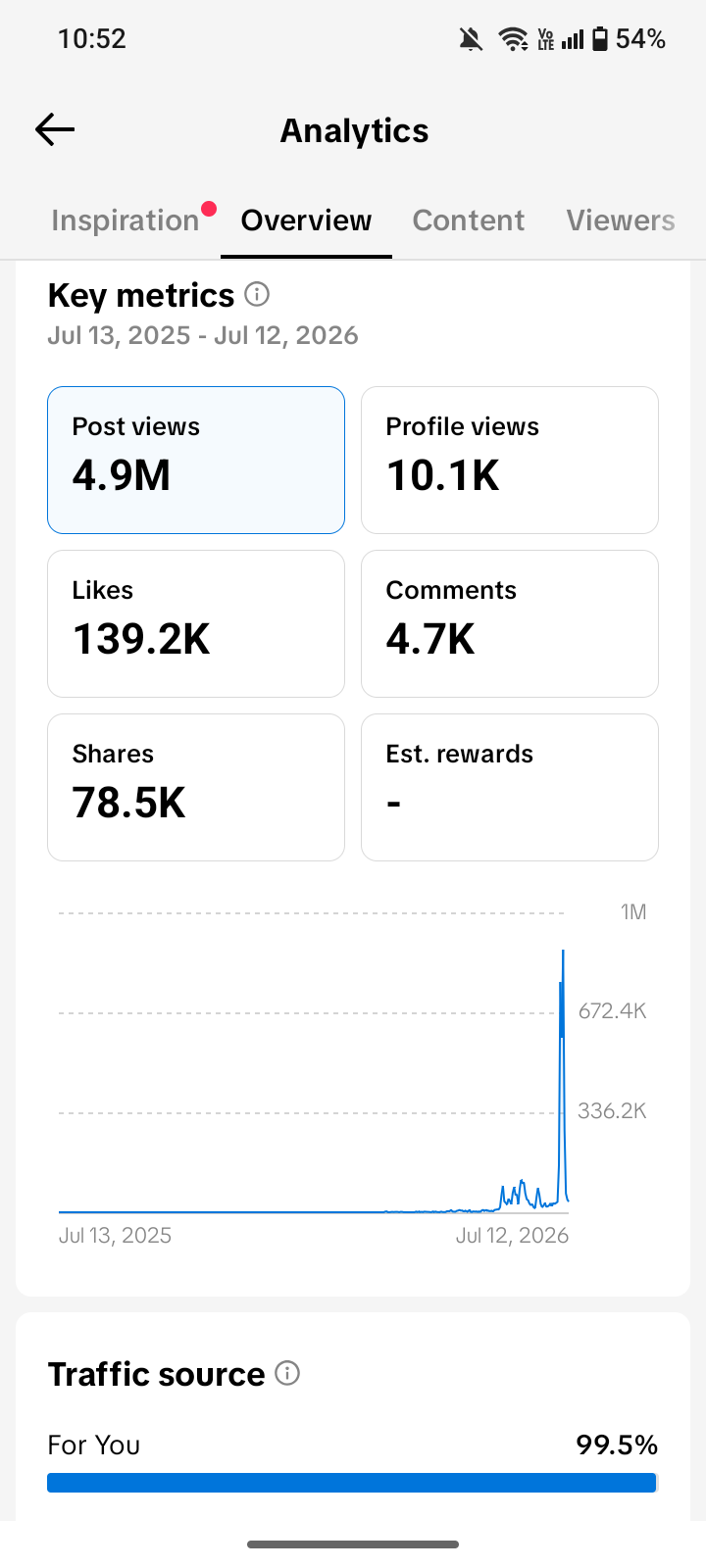706x1568 pixels.
Task: Tap the For You traffic progress bar
Action: [352, 1482]
